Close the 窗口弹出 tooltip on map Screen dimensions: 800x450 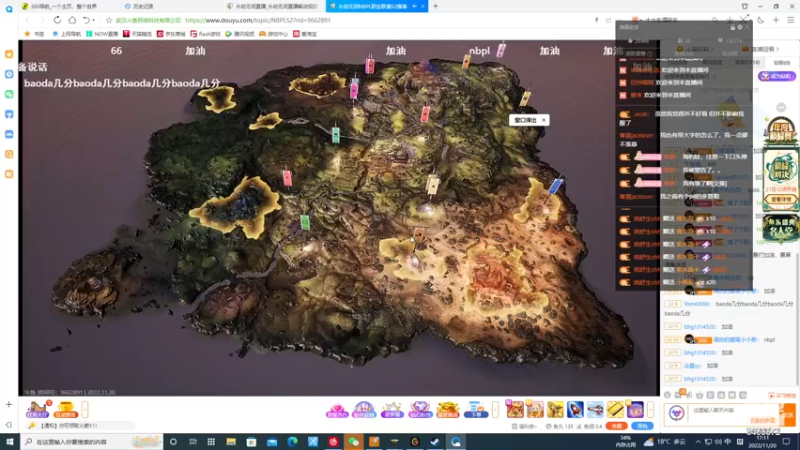(x=543, y=120)
